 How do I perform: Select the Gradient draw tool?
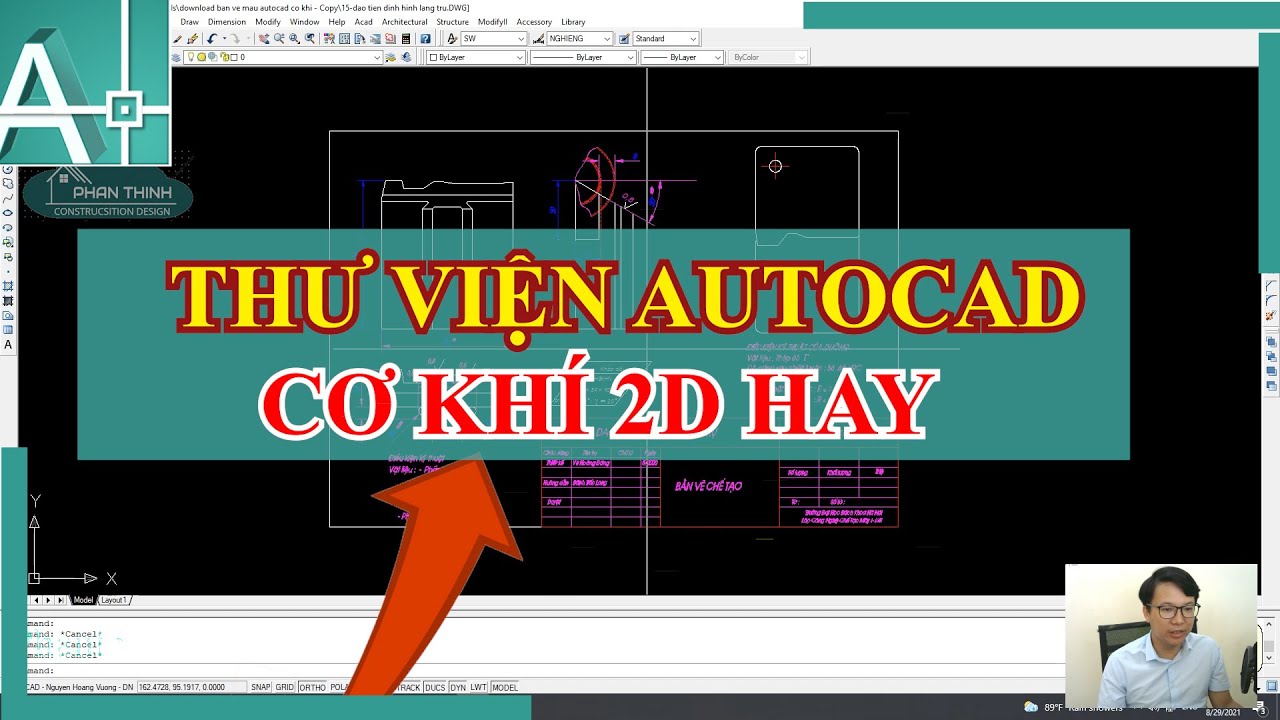(x=8, y=301)
